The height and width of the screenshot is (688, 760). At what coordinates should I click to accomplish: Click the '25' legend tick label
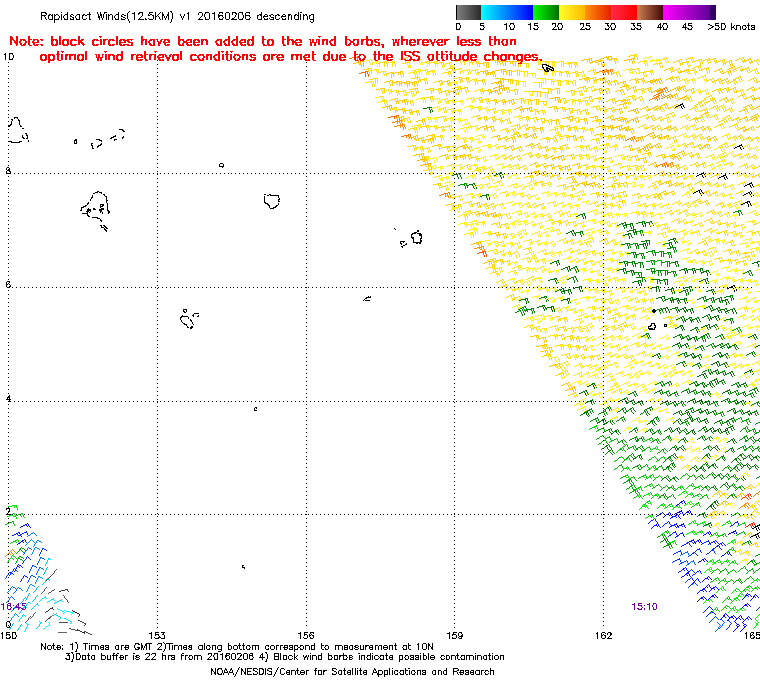pyautogui.click(x=585, y=27)
